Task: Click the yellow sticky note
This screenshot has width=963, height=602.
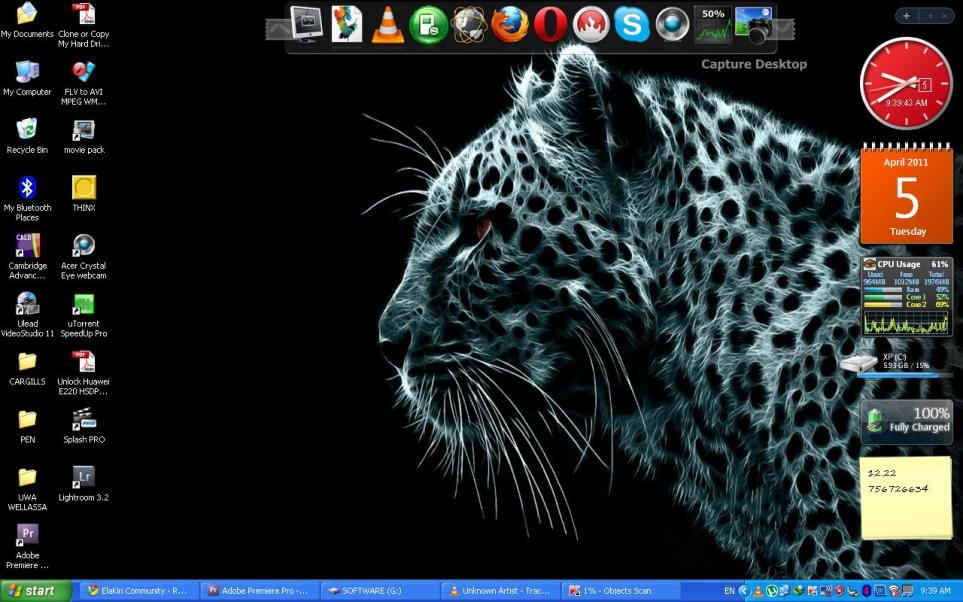Action: pos(906,498)
